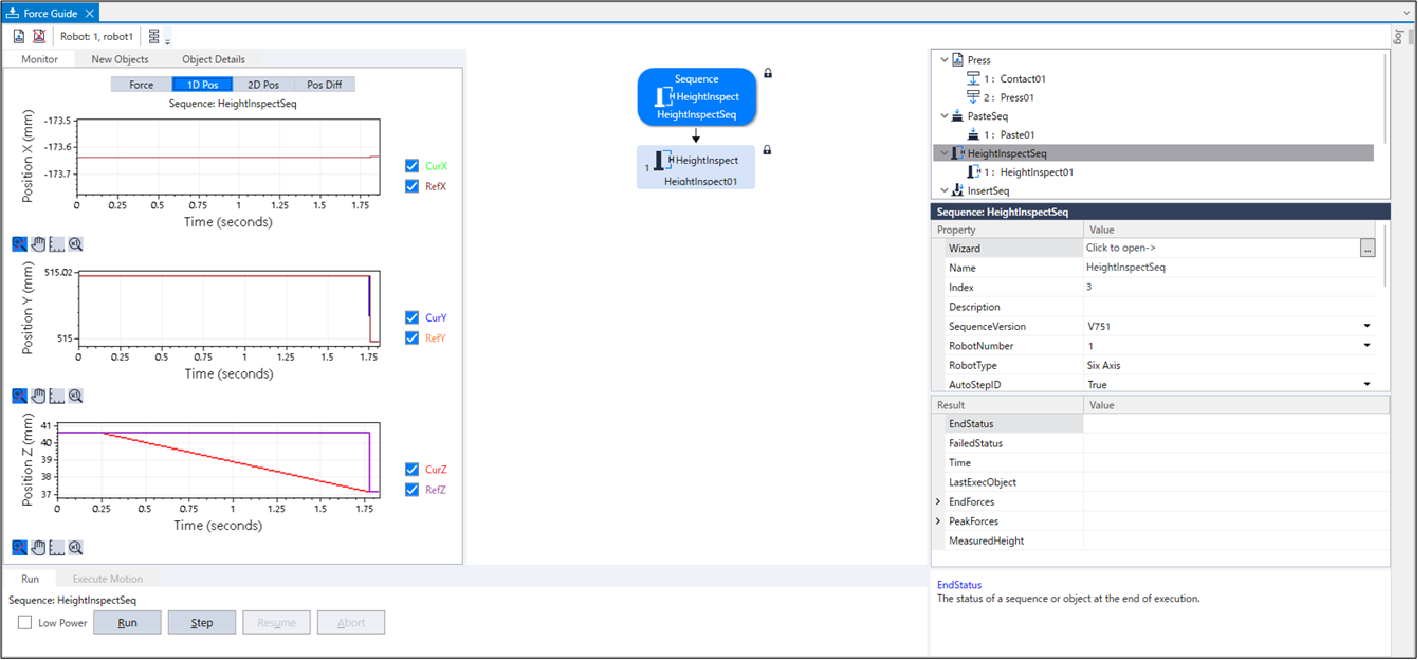Uncheck the CurX series checkbox
This screenshot has width=1418, height=660.
pos(412,166)
